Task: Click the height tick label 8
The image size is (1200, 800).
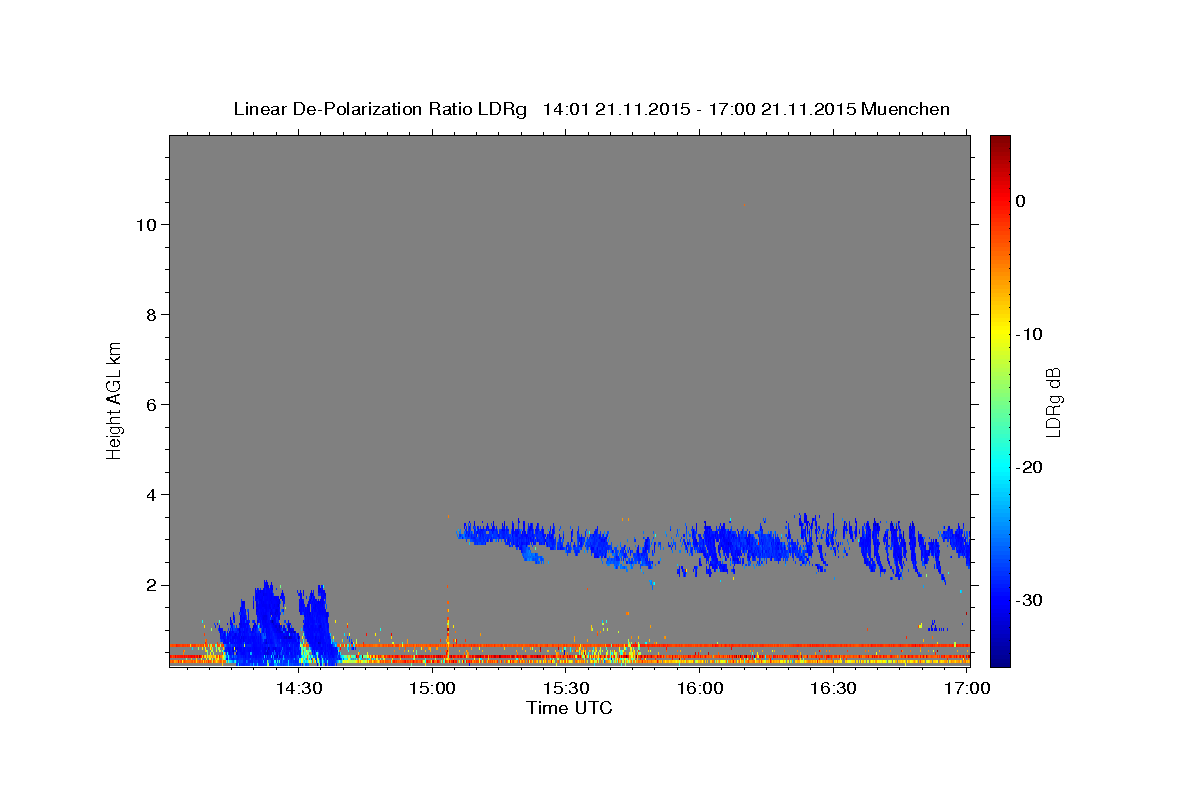Action: click(x=150, y=315)
